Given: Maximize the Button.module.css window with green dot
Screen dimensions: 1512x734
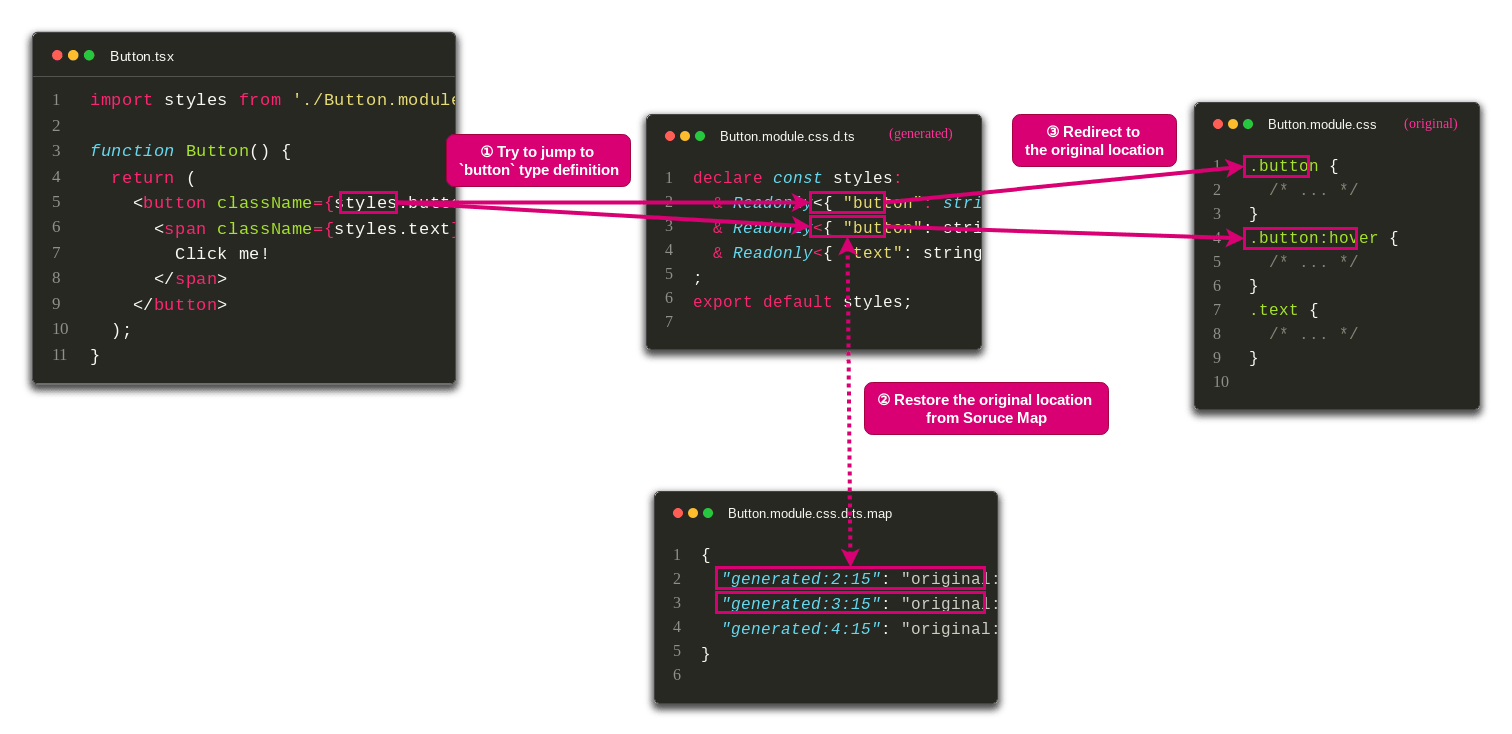Looking at the screenshot, I should tap(1248, 124).
